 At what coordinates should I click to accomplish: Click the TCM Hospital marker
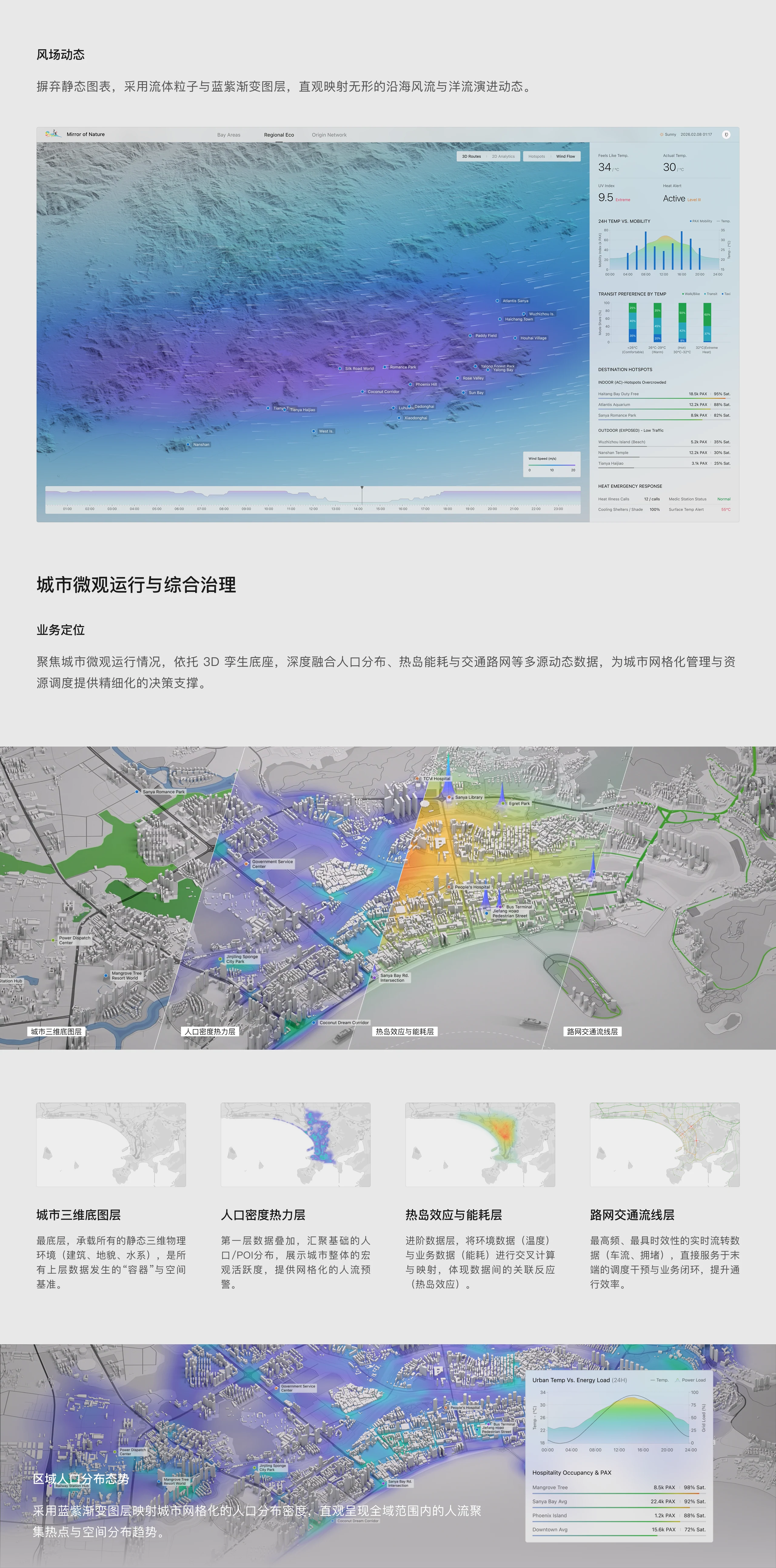417,778
